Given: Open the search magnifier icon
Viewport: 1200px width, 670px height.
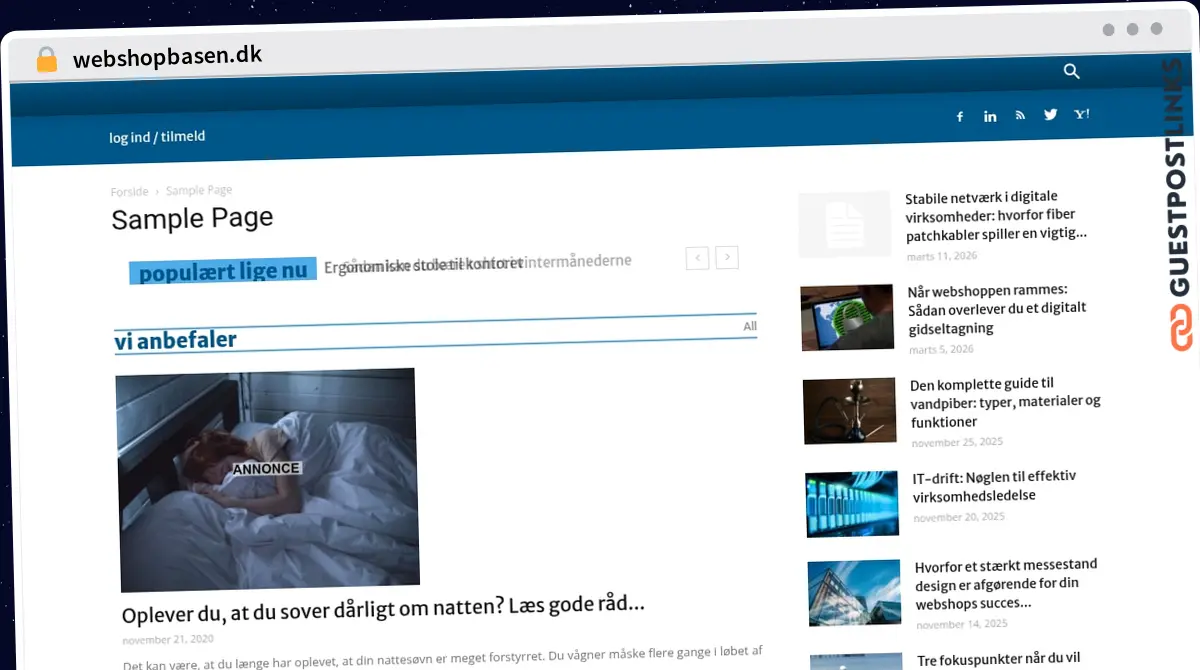Looking at the screenshot, I should pyautogui.click(x=1071, y=71).
